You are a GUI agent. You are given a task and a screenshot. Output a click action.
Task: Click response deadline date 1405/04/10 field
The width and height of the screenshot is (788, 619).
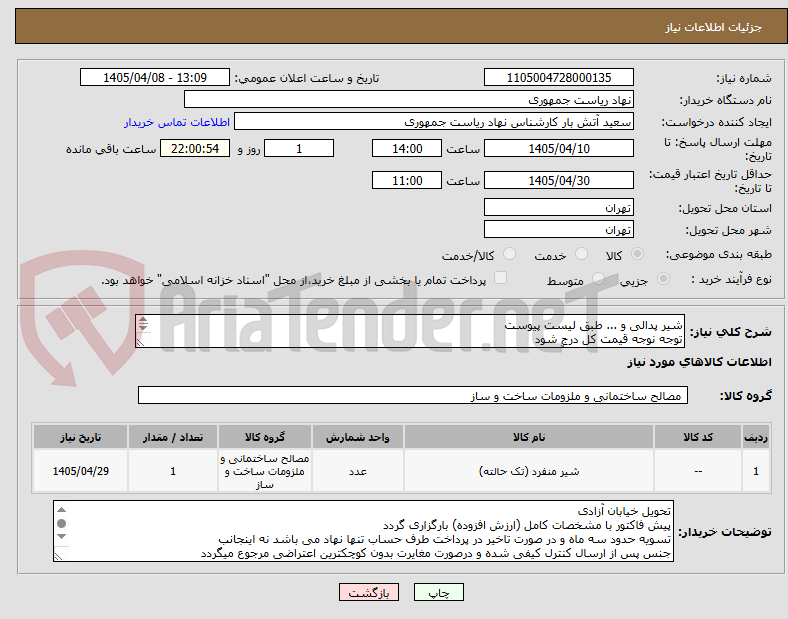tap(559, 148)
